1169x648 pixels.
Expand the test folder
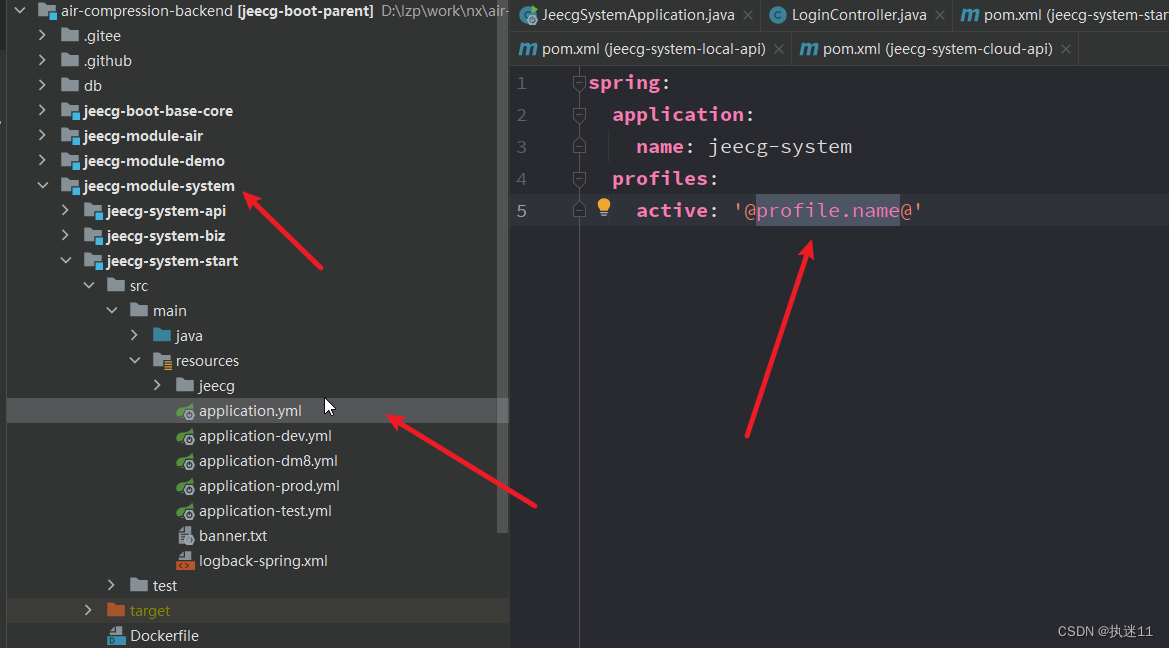pos(111,585)
